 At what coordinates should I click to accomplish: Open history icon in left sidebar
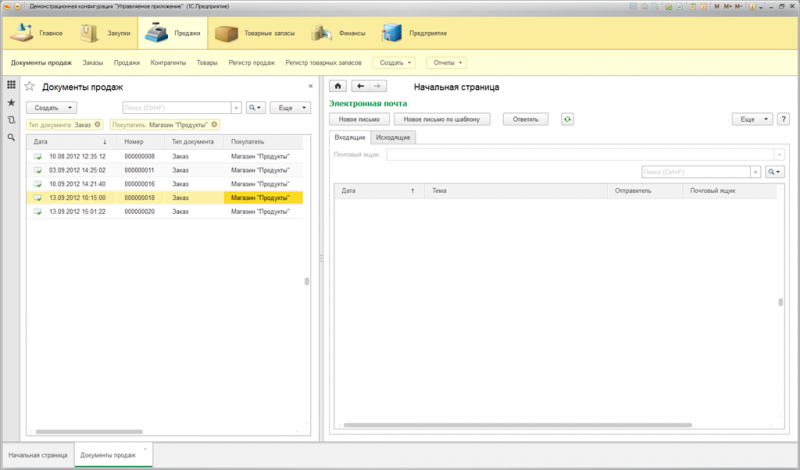[11, 120]
